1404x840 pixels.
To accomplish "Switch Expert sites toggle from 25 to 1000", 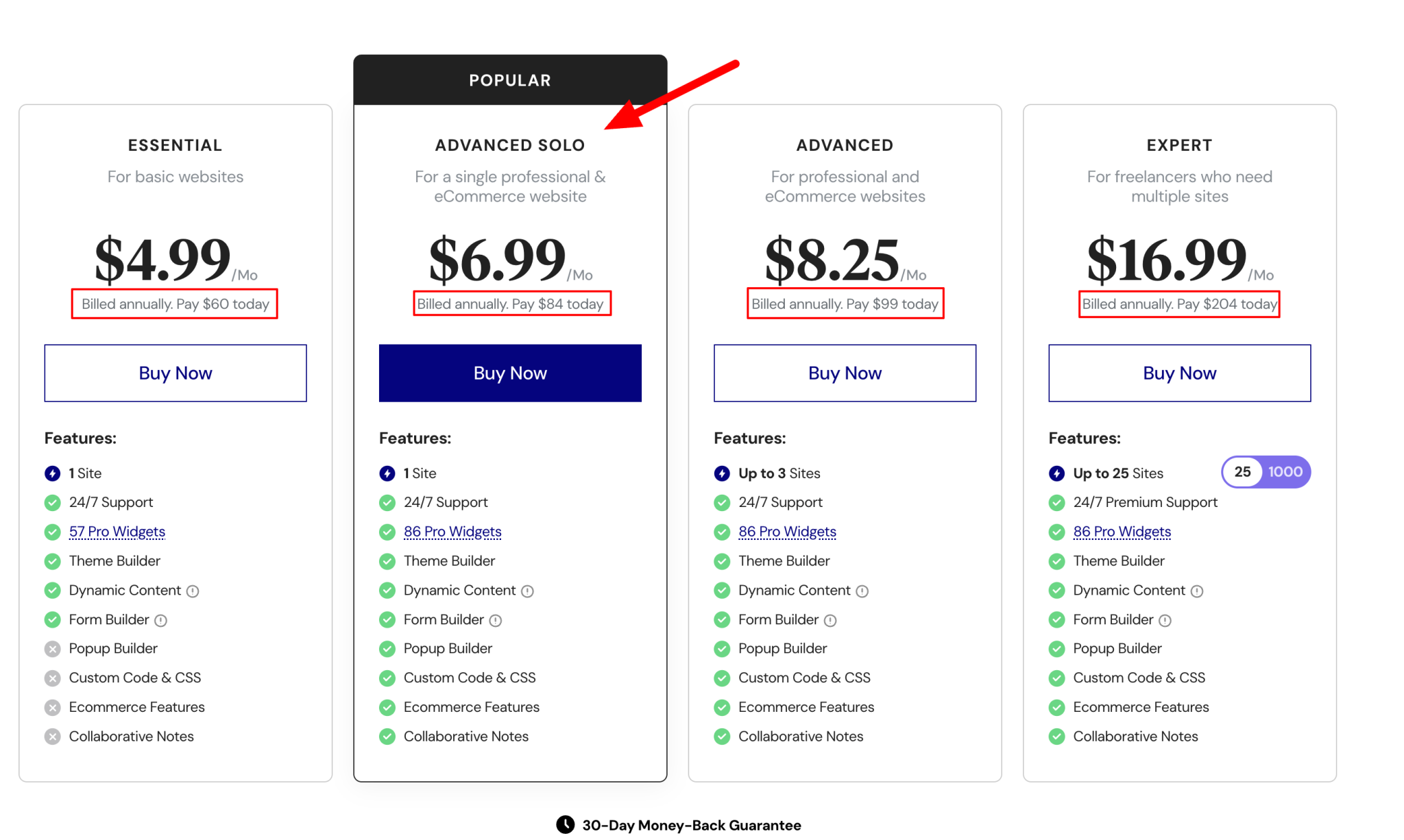I will pyautogui.click(x=1284, y=472).
